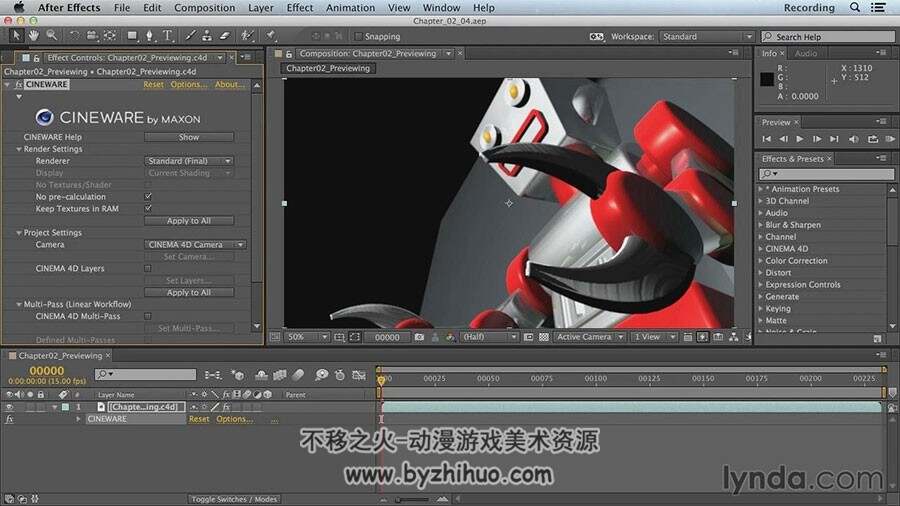Select the Pan Behind anchor tool
This screenshot has width=900, height=506.
[x=110, y=36]
